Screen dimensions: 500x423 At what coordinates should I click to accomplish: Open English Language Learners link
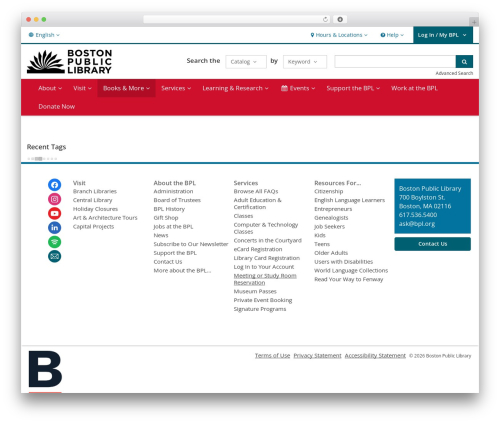(x=349, y=200)
